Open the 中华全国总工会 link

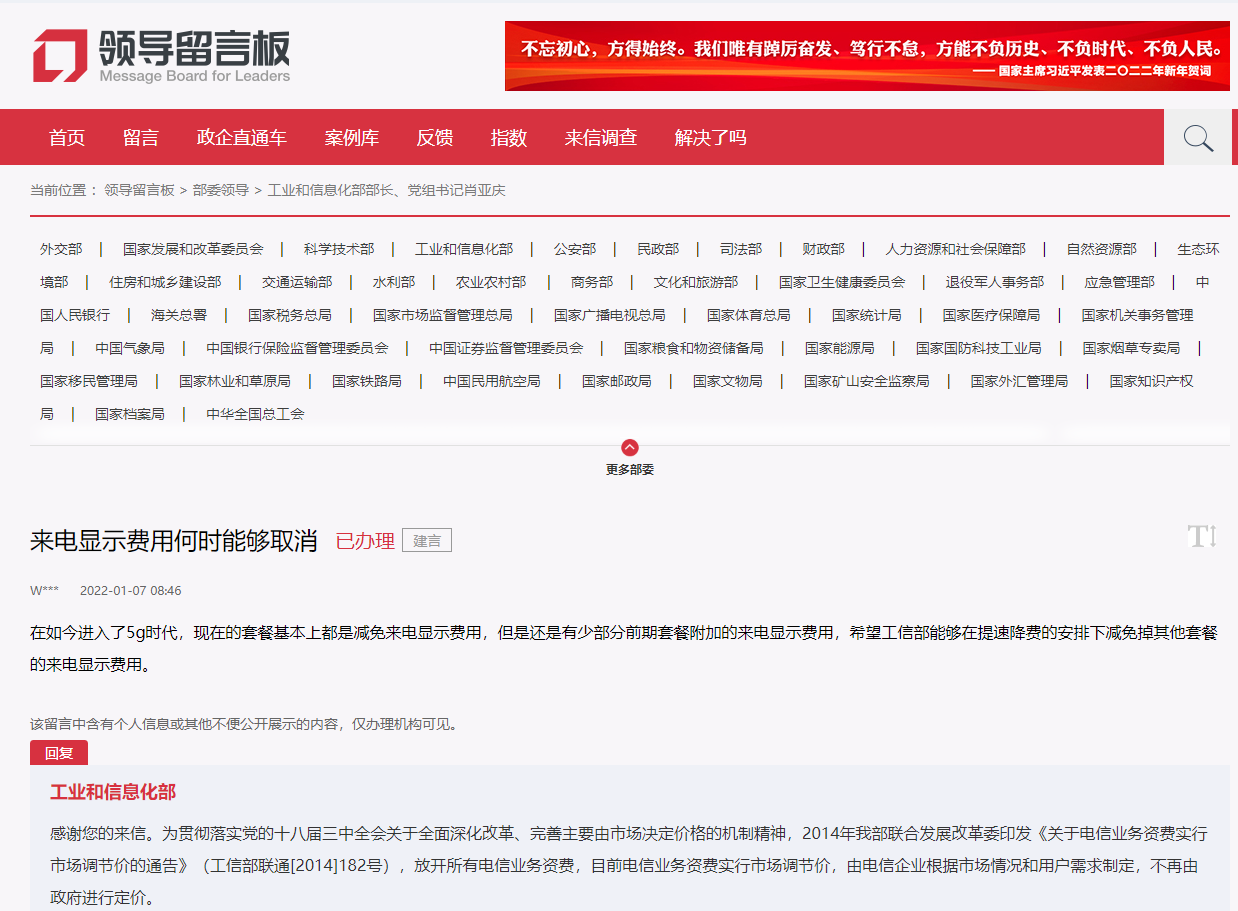pos(255,414)
